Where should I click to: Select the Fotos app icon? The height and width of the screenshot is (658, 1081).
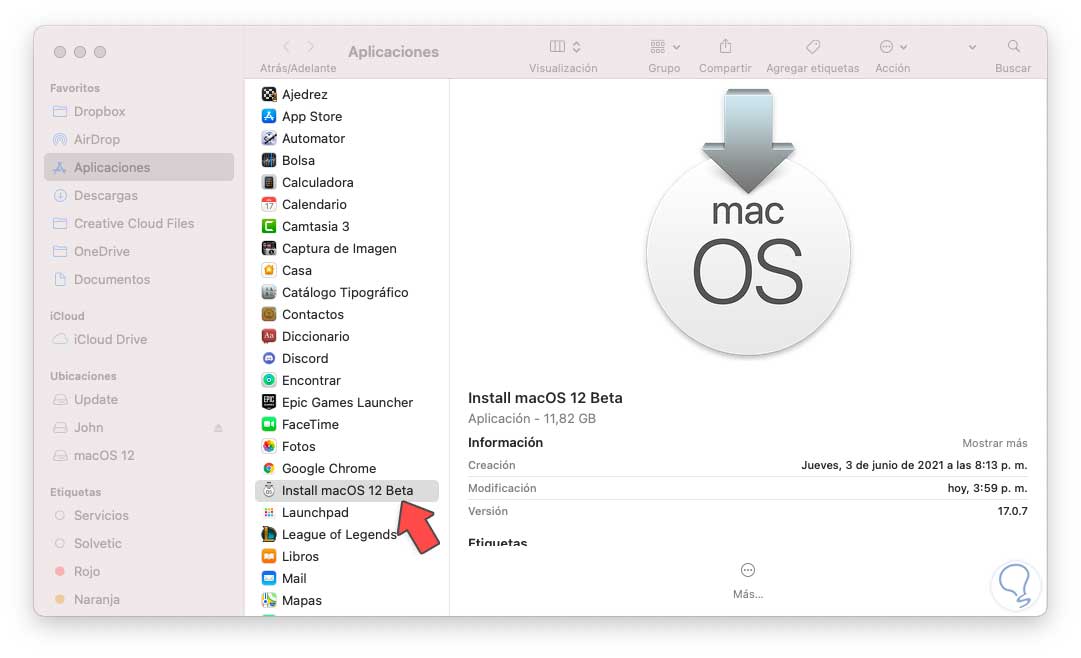(269, 446)
